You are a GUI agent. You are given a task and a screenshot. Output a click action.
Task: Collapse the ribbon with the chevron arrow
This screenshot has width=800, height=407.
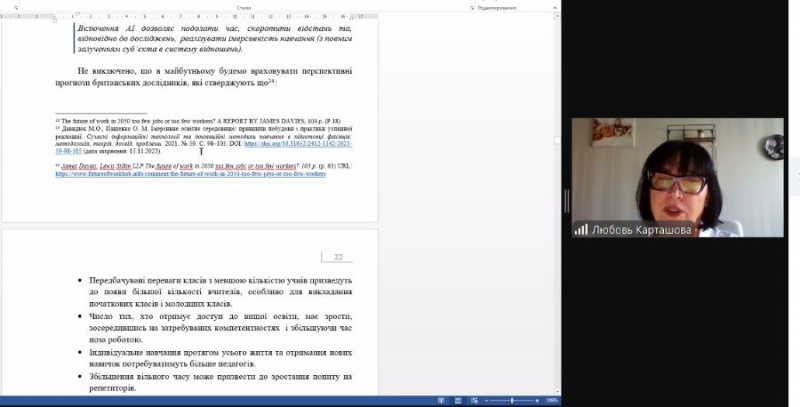(555, 7)
